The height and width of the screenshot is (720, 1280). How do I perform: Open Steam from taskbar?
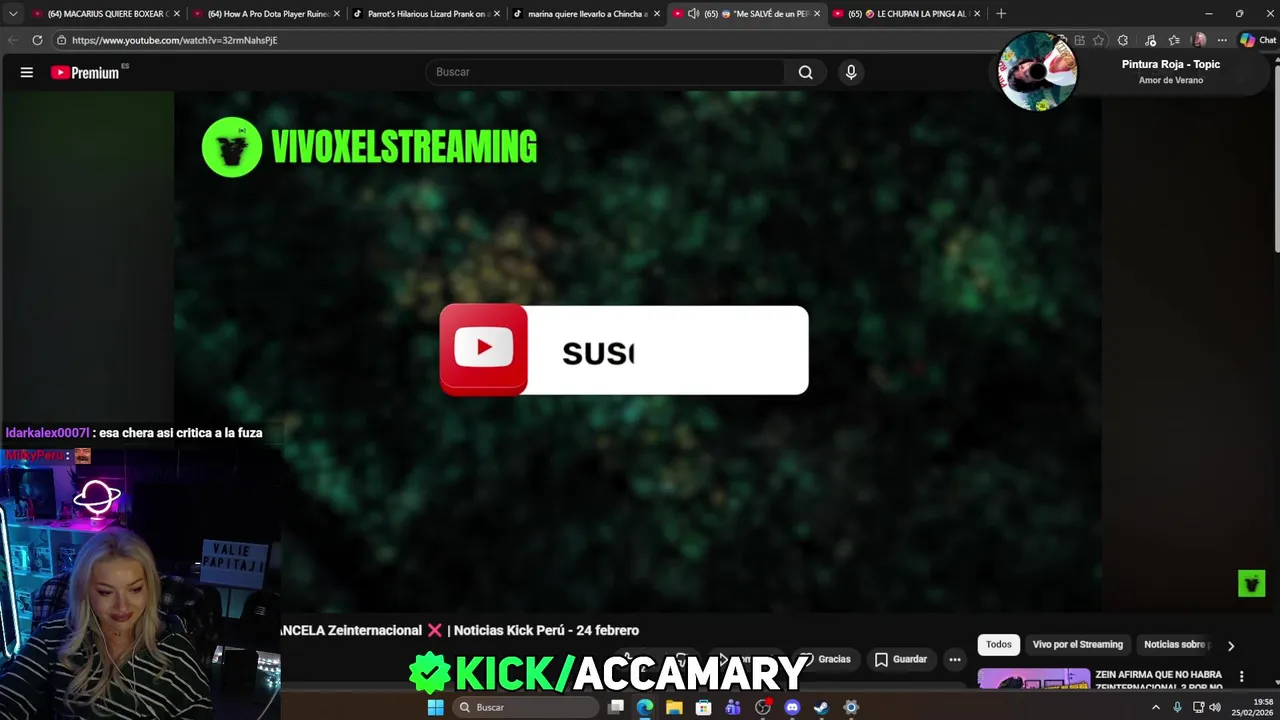click(821, 707)
